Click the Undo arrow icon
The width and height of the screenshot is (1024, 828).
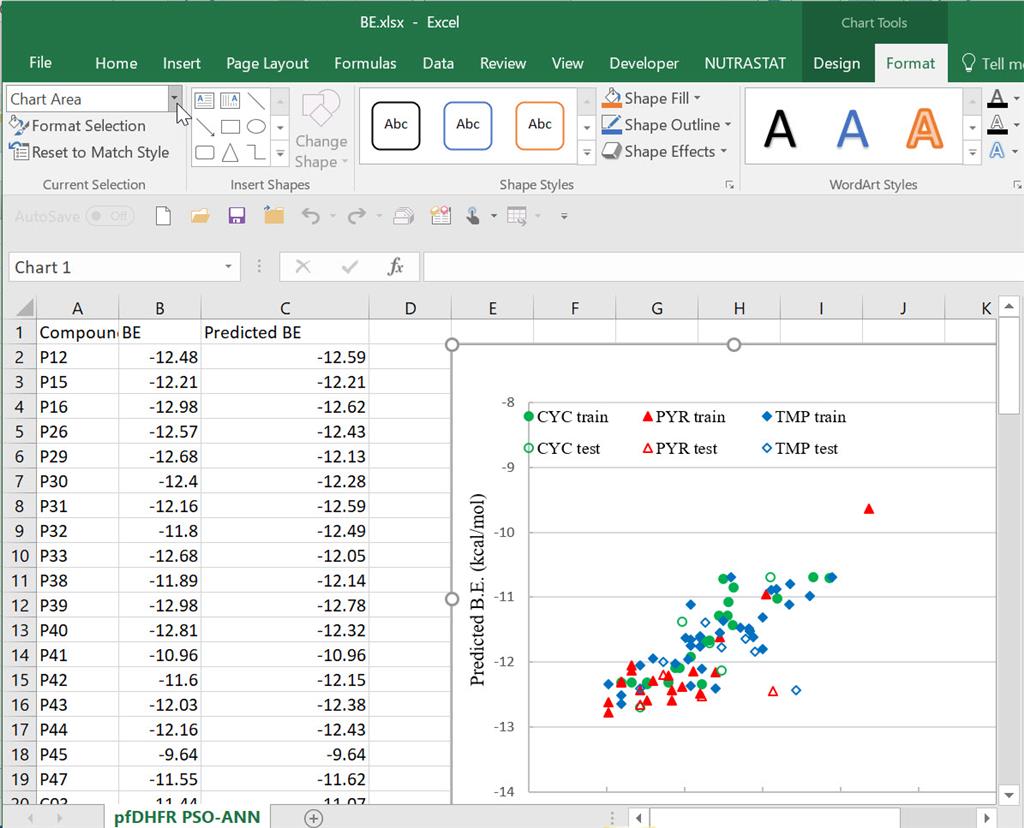[310, 216]
